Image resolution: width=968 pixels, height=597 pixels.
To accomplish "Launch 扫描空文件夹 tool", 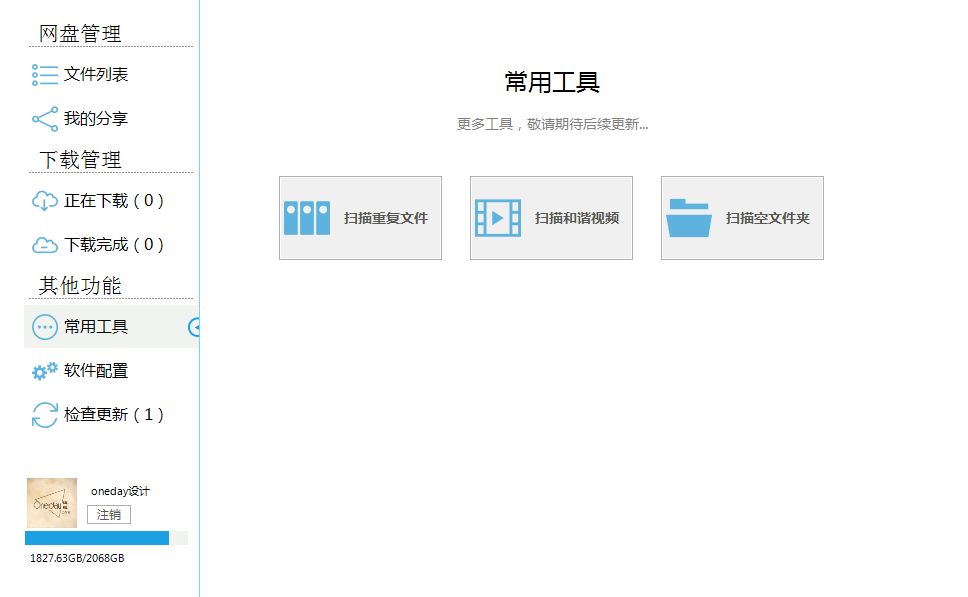I will pyautogui.click(x=742, y=218).
